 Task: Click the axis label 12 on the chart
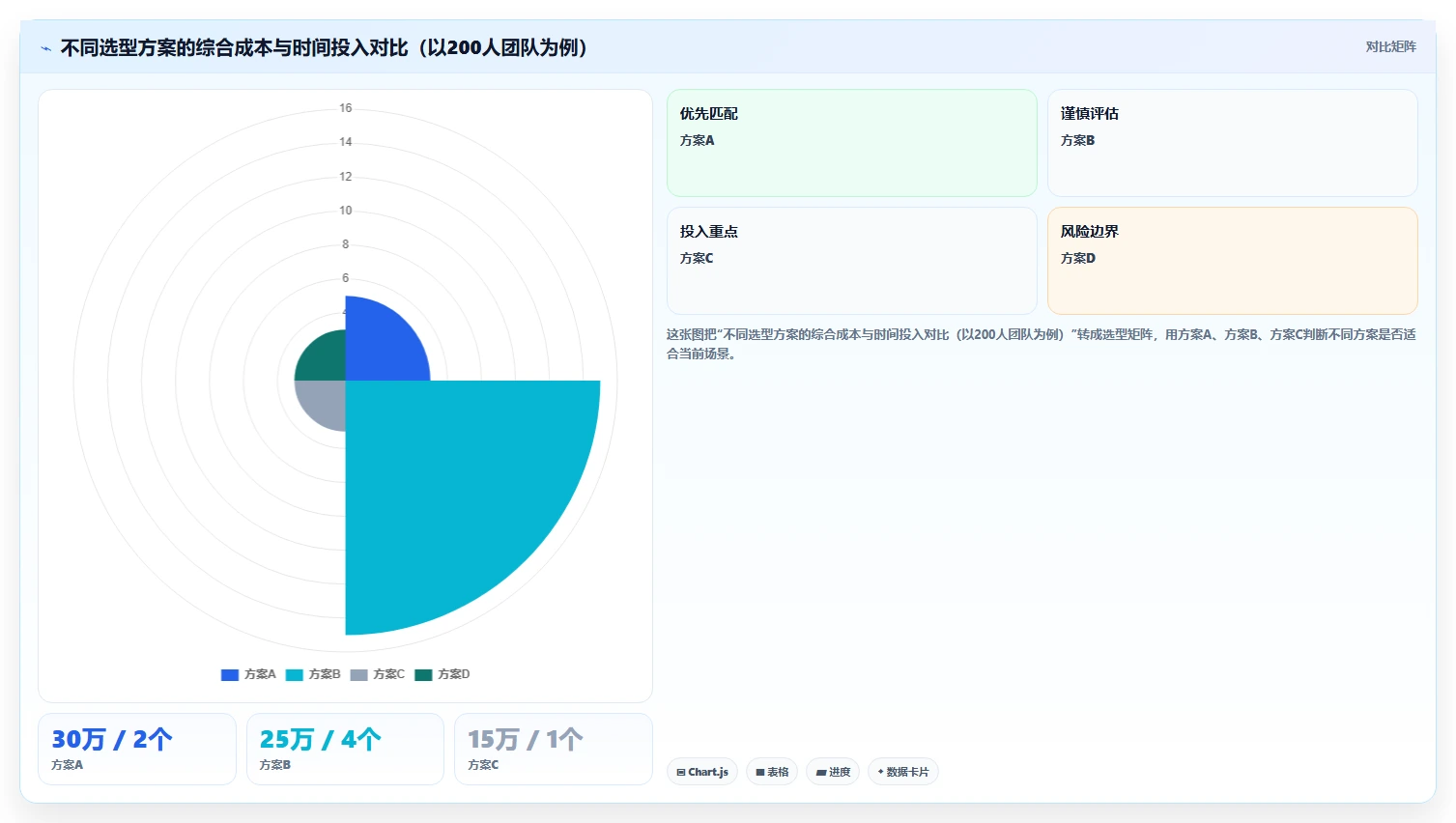(346, 177)
